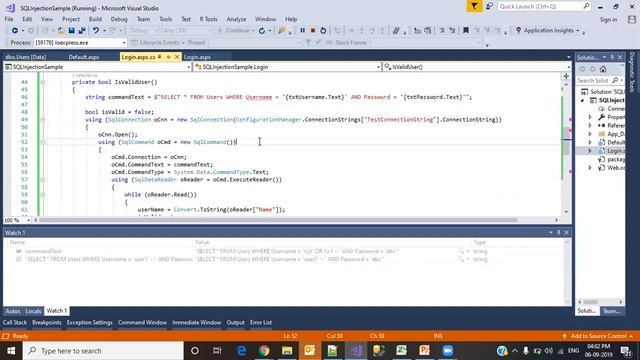Open PowerPoint from the taskbar

(x=424, y=351)
